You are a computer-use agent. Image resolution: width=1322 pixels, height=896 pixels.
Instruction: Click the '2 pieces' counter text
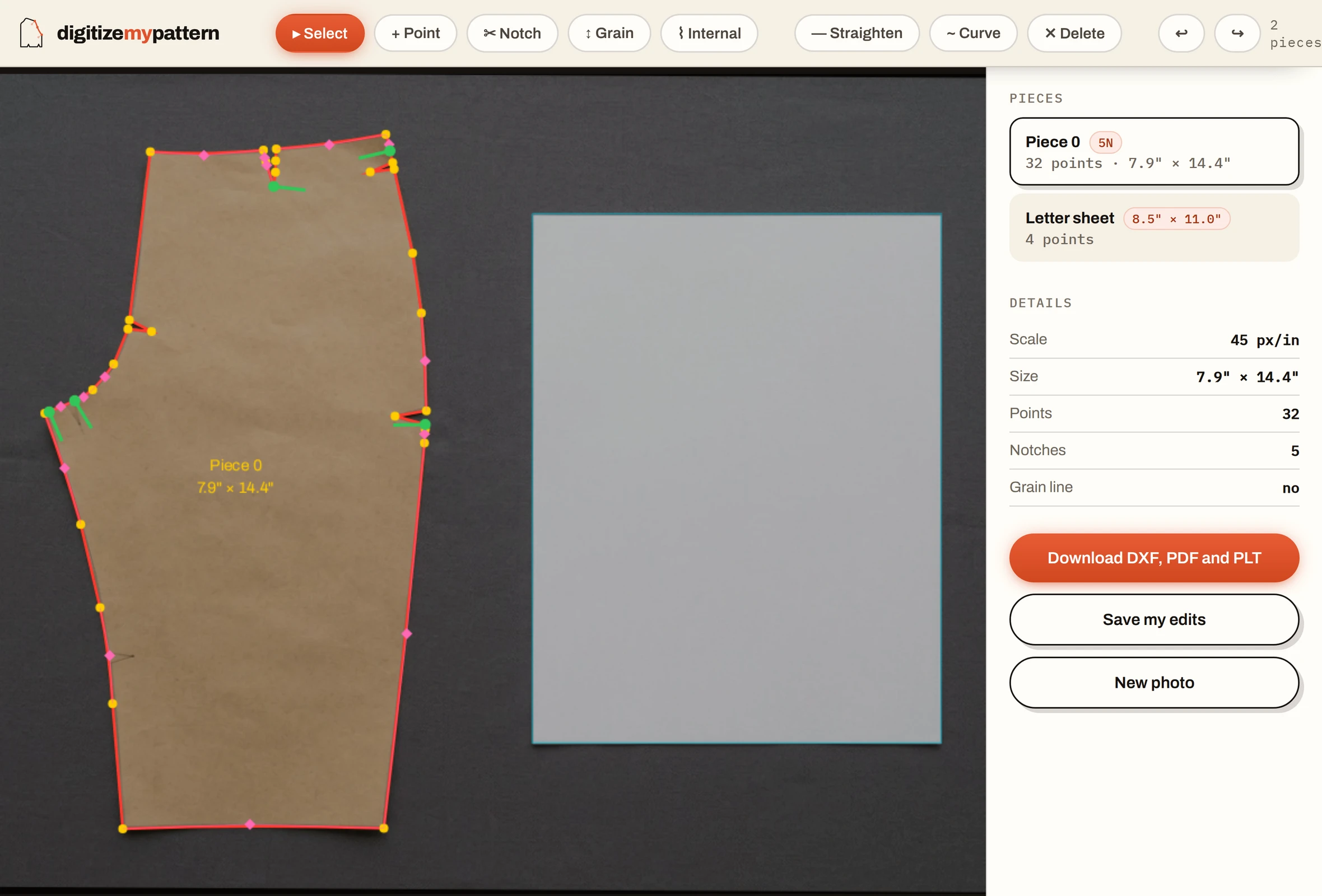pyautogui.click(x=1295, y=34)
